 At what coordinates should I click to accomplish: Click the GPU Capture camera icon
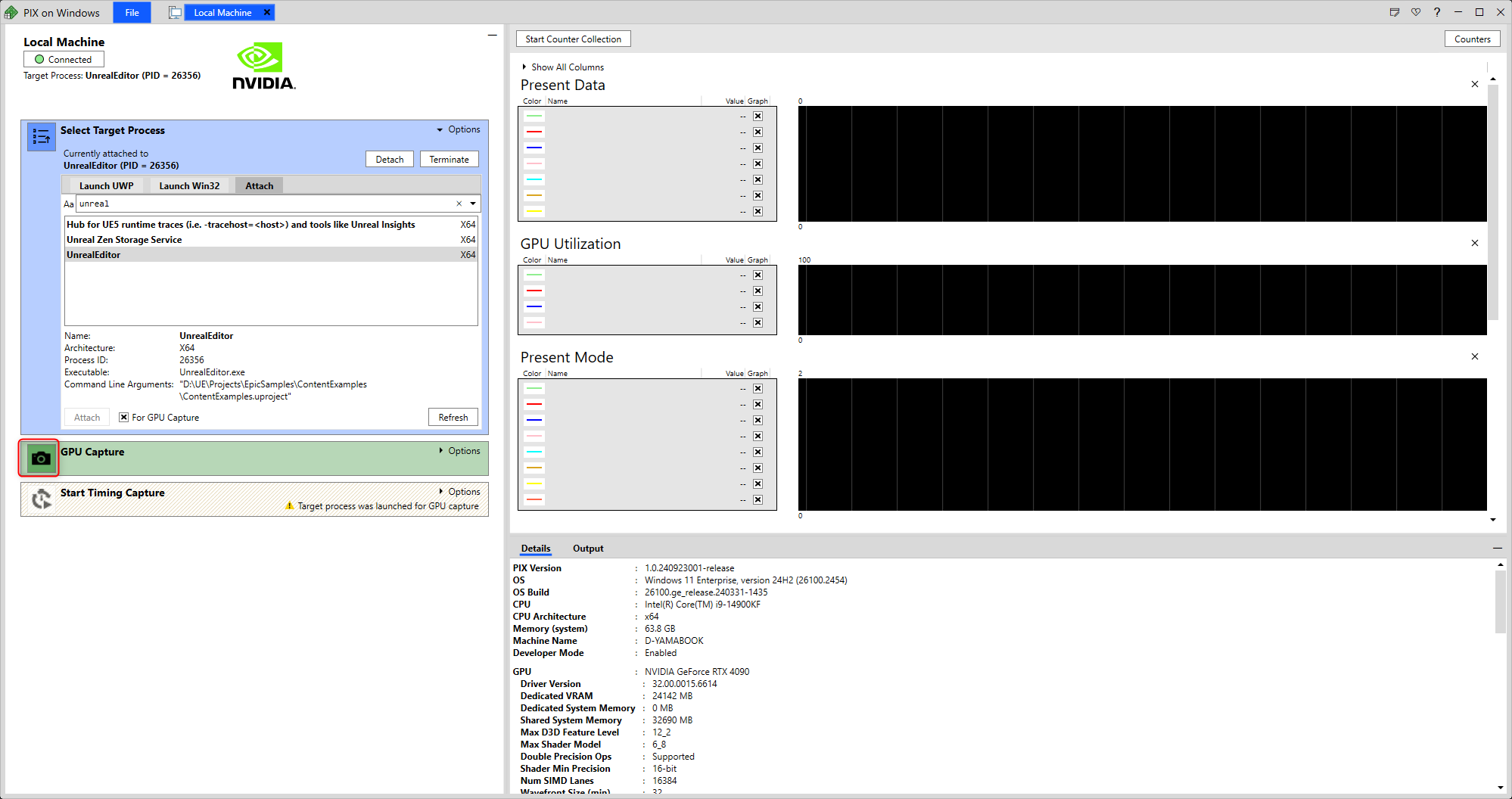pyautogui.click(x=41, y=459)
